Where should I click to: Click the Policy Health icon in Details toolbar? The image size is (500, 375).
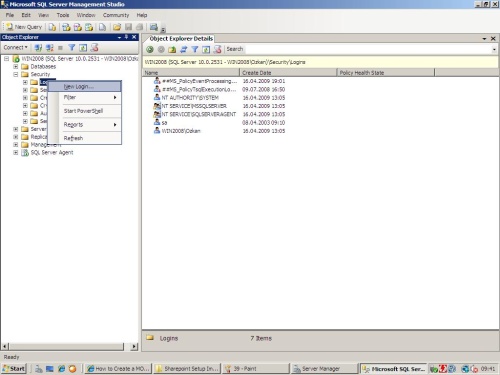(x=217, y=50)
